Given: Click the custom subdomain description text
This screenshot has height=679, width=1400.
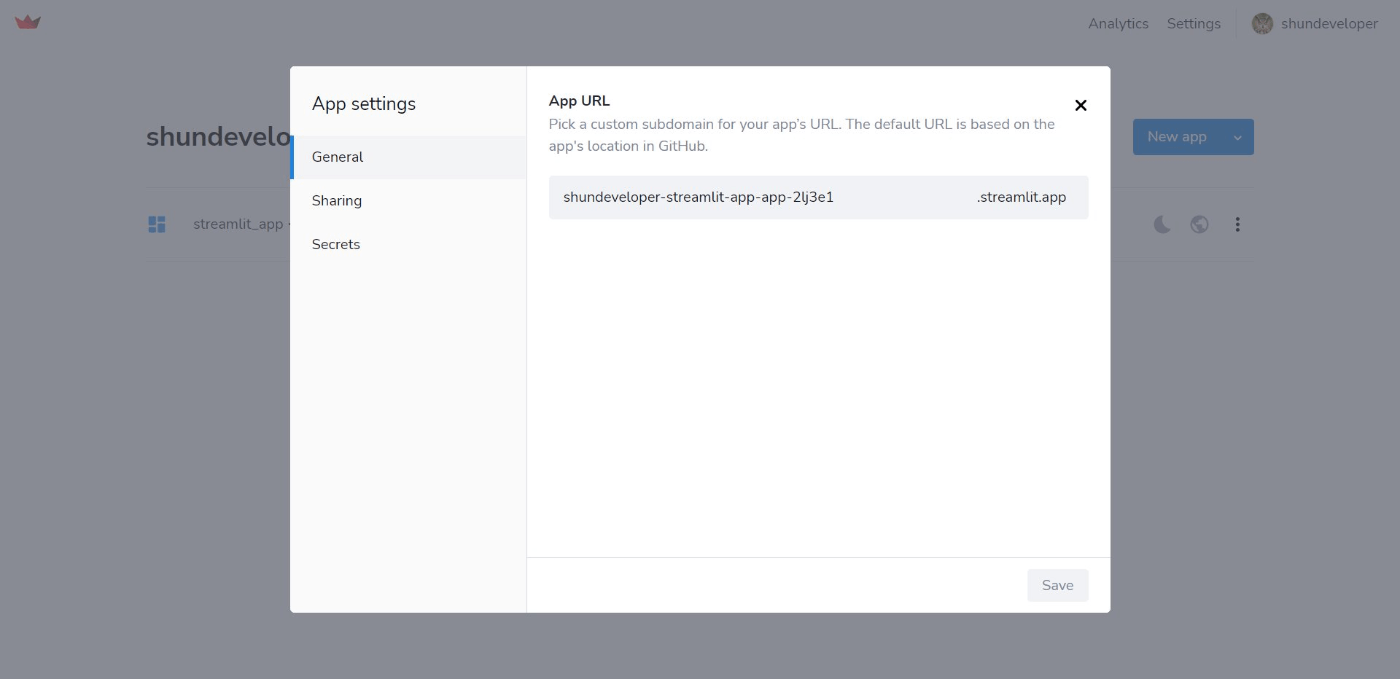Looking at the screenshot, I should (802, 135).
